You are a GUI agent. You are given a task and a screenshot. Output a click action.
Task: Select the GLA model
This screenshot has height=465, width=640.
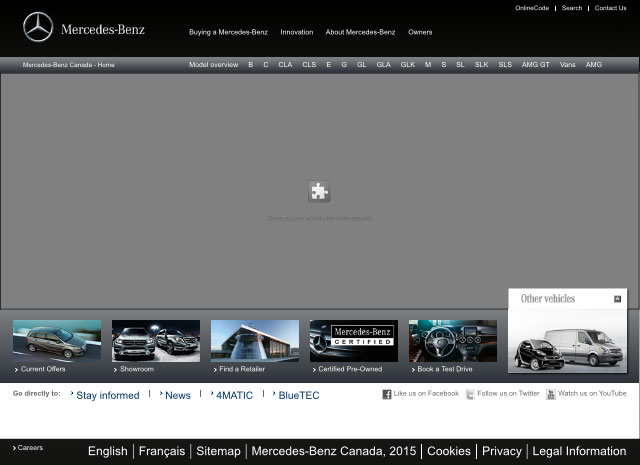[x=384, y=65]
